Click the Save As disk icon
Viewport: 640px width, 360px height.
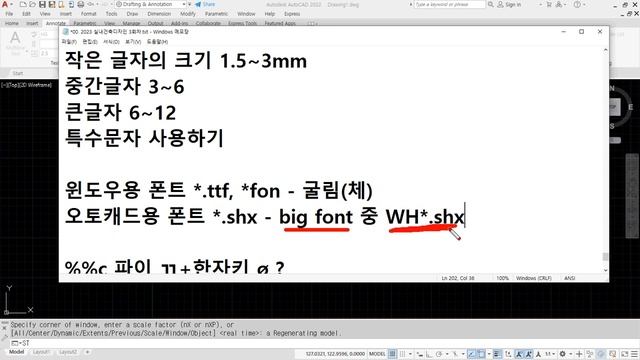click(52, 4)
